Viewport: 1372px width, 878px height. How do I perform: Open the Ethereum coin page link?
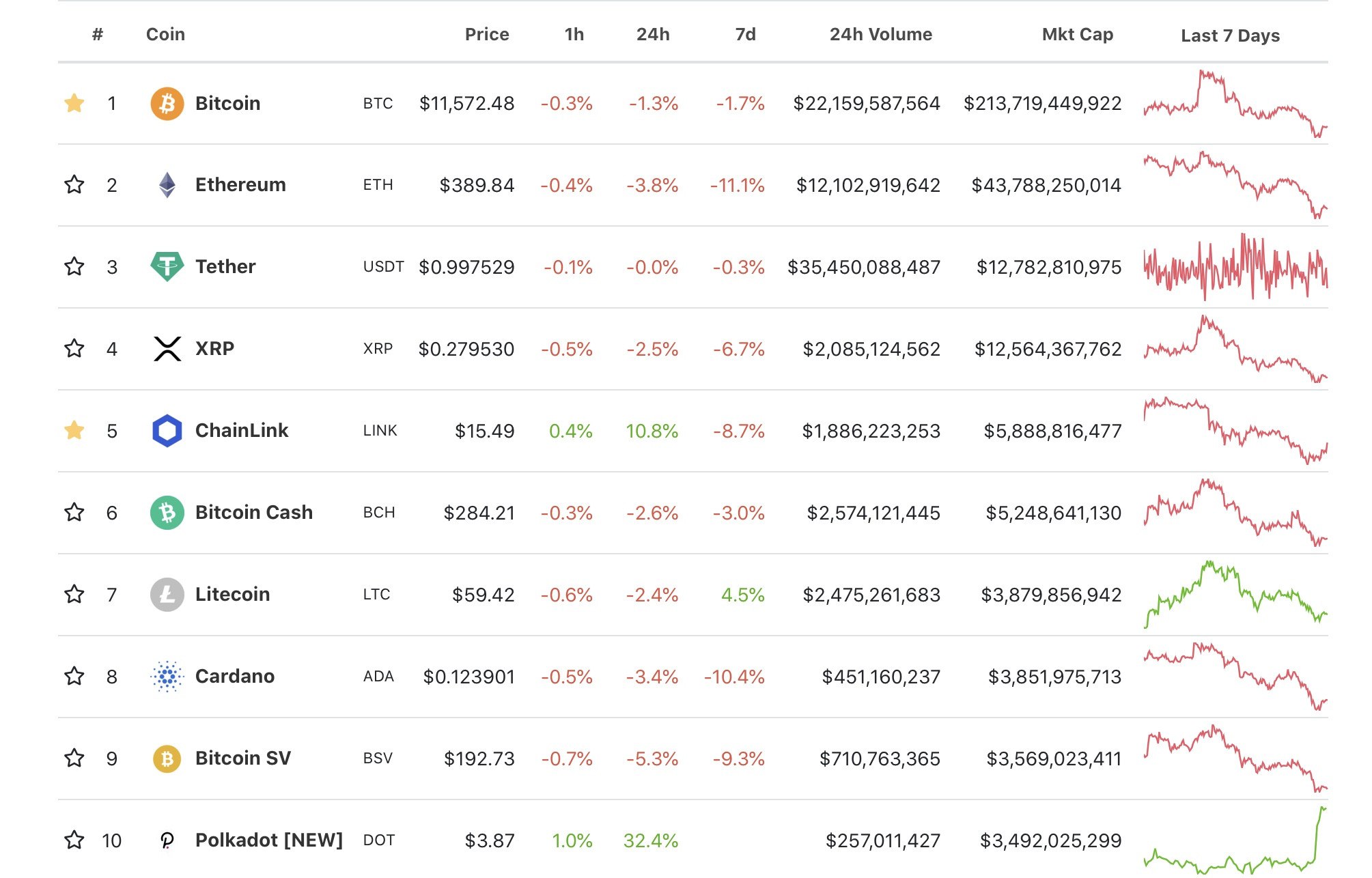click(240, 184)
